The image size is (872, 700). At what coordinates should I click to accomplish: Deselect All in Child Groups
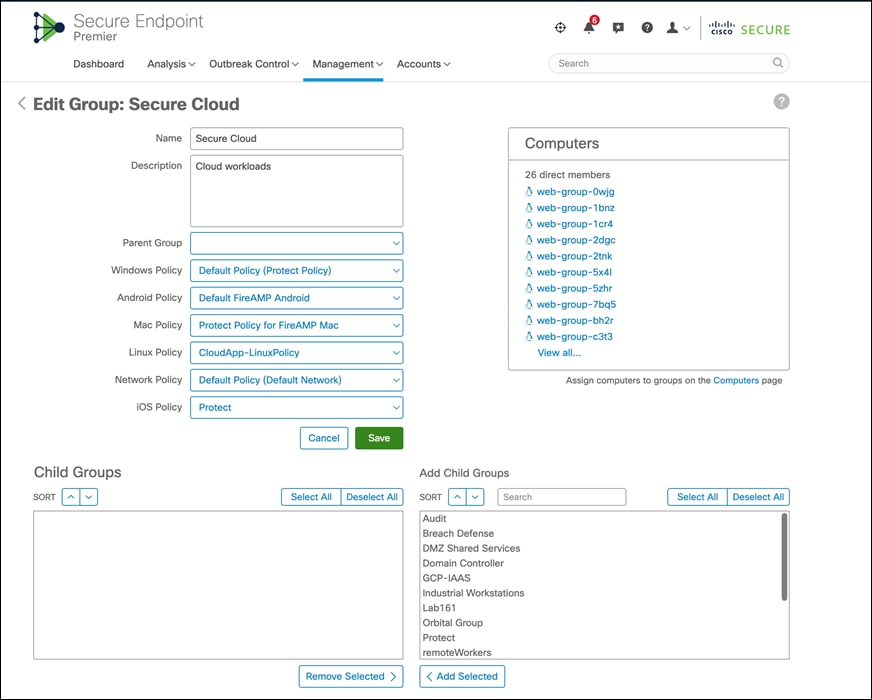372,497
